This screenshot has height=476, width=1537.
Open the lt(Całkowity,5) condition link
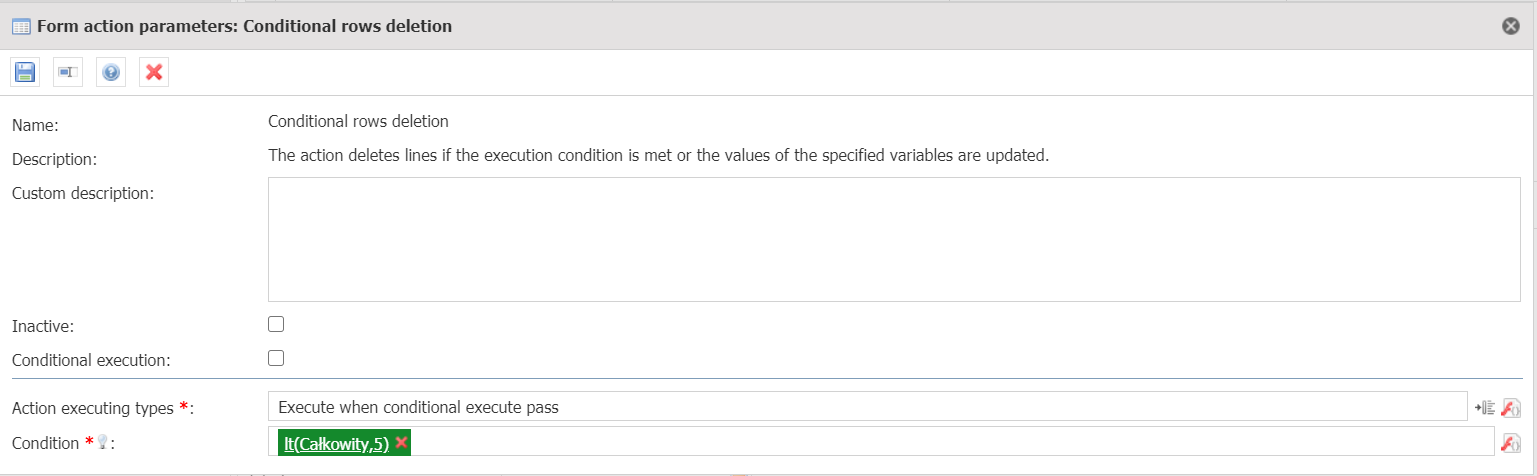click(x=336, y=443)
